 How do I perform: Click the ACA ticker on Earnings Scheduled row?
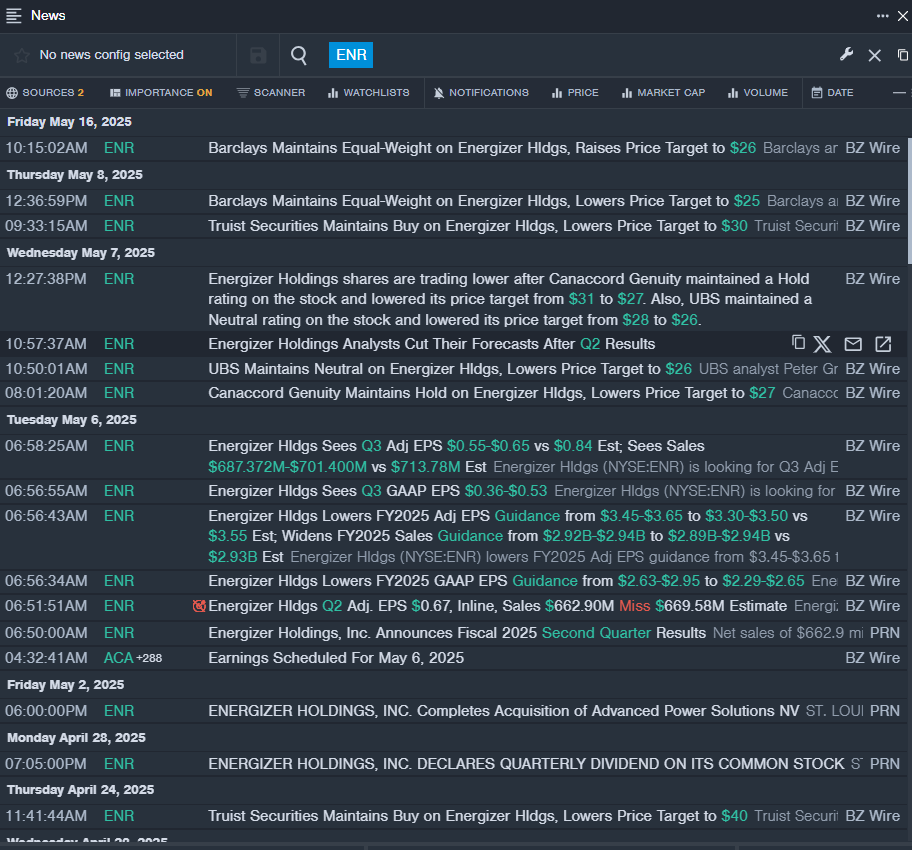tap(119, 658)
